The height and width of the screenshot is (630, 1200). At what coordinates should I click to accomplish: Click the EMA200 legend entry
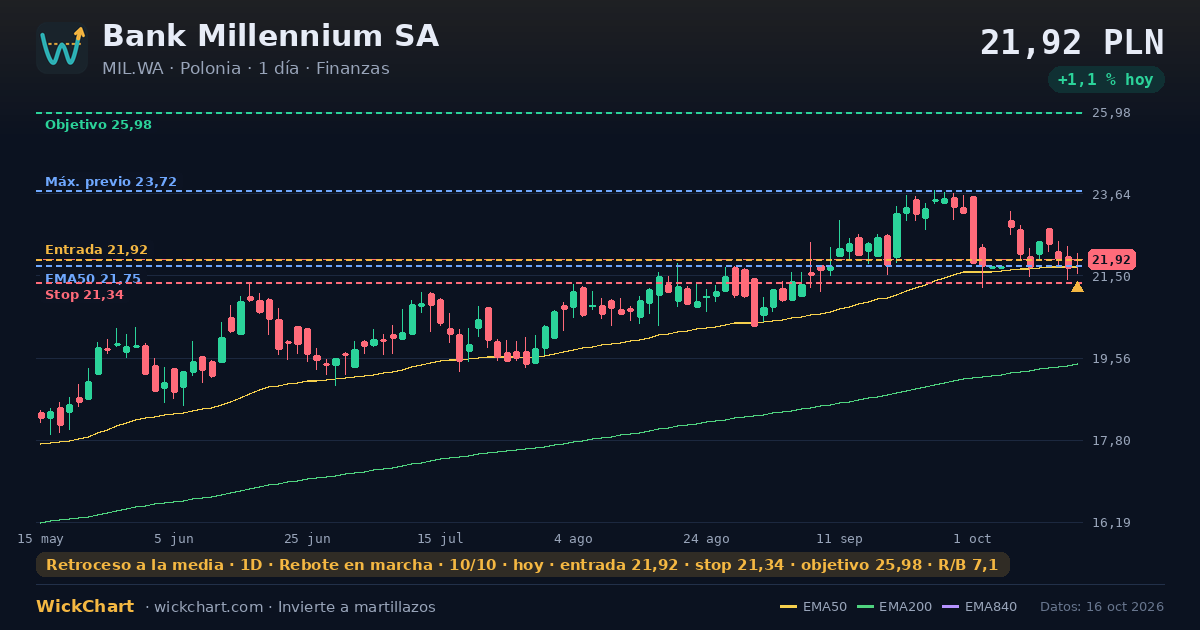[x=893, y=607]
